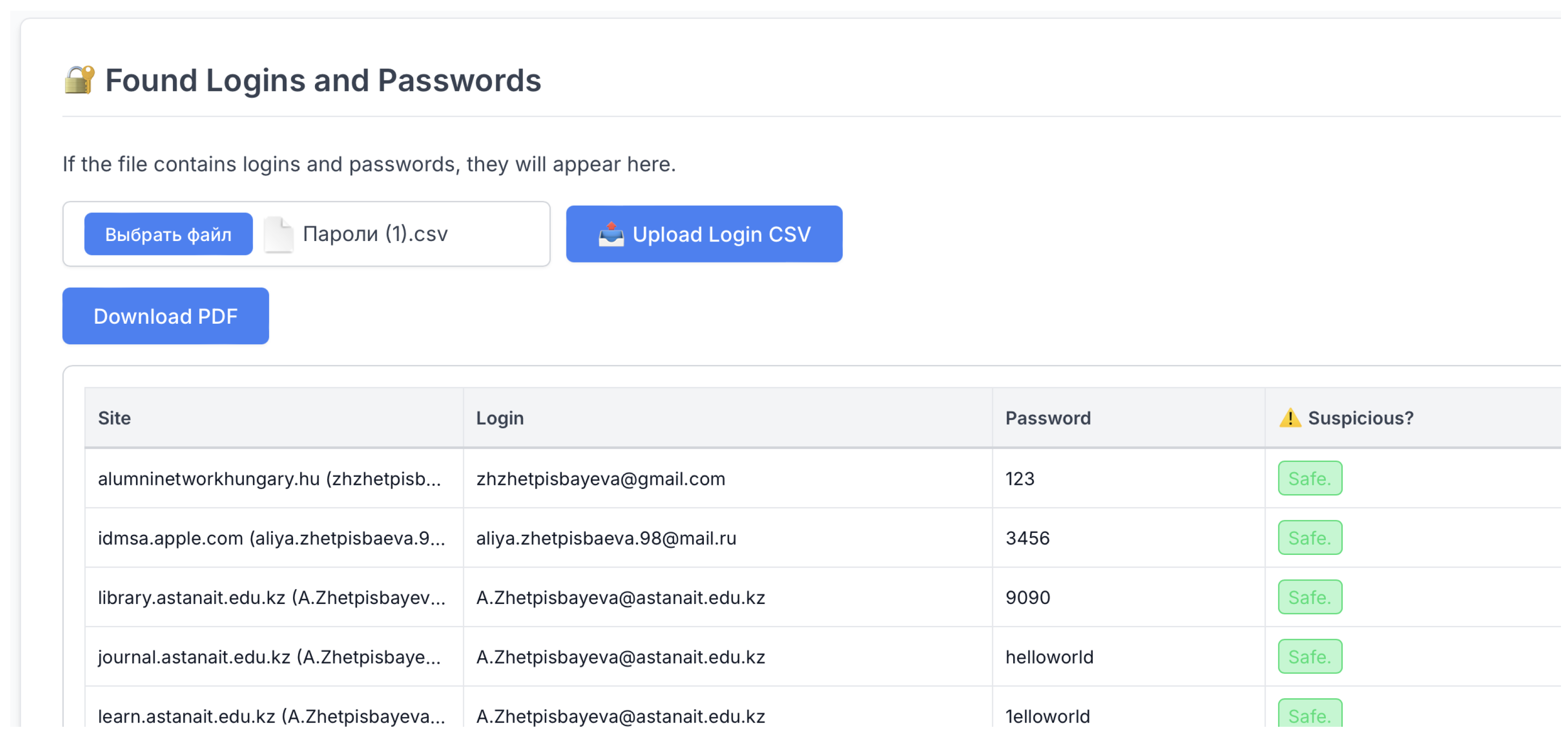Click the password helloworld in the journal row
This screenshot has width=1568, height=738.
coord(1049,656)
